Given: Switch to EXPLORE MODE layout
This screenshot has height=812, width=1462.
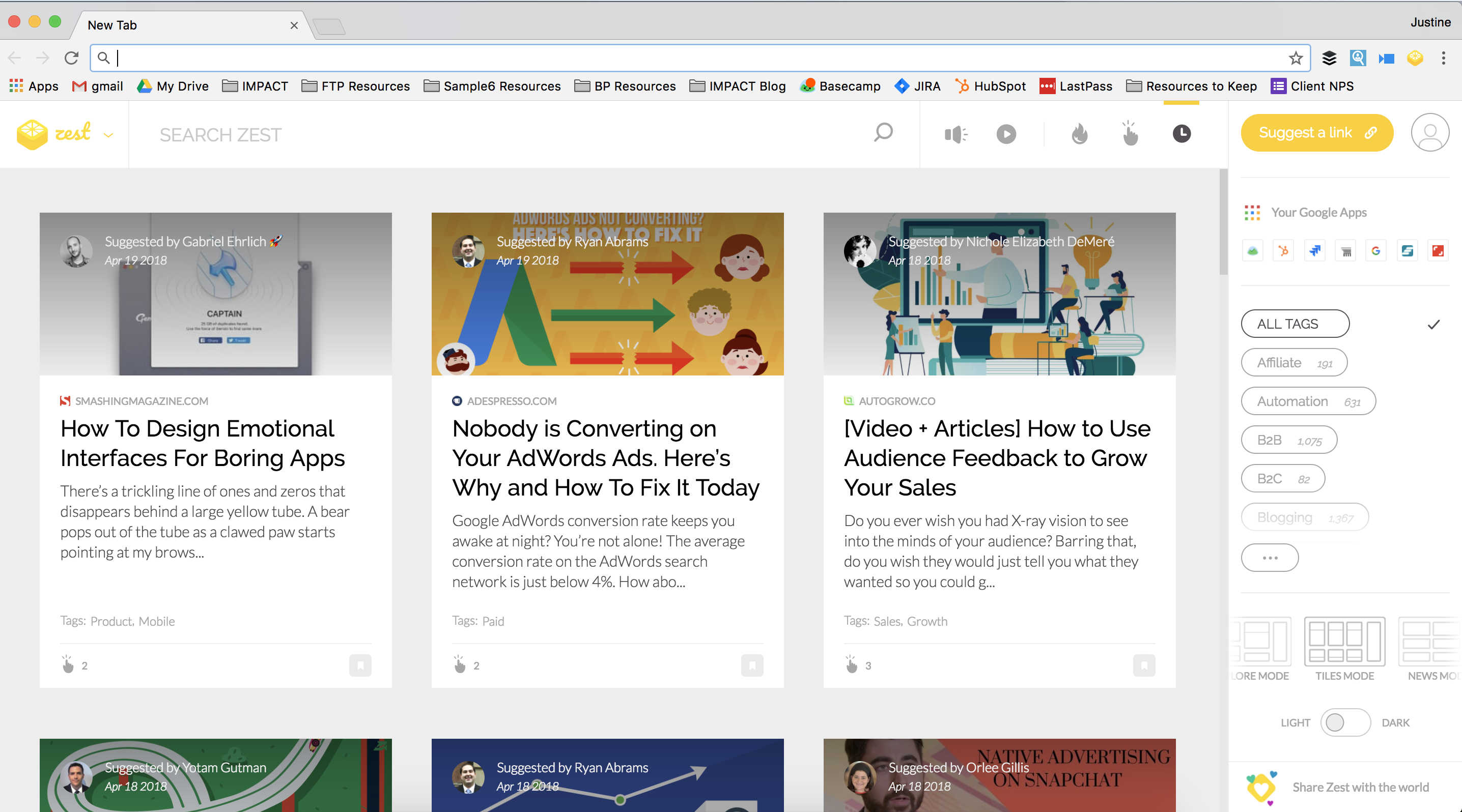Looking at the screenshot, I should click(1261, 649).
